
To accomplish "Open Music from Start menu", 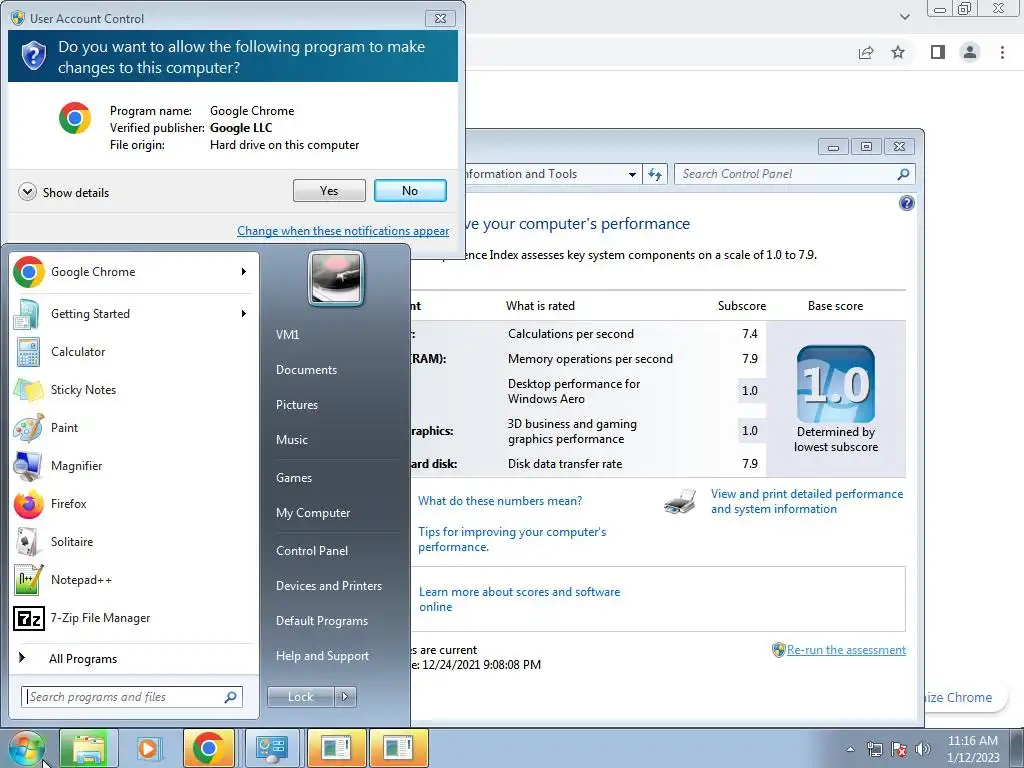I will 291,440.
